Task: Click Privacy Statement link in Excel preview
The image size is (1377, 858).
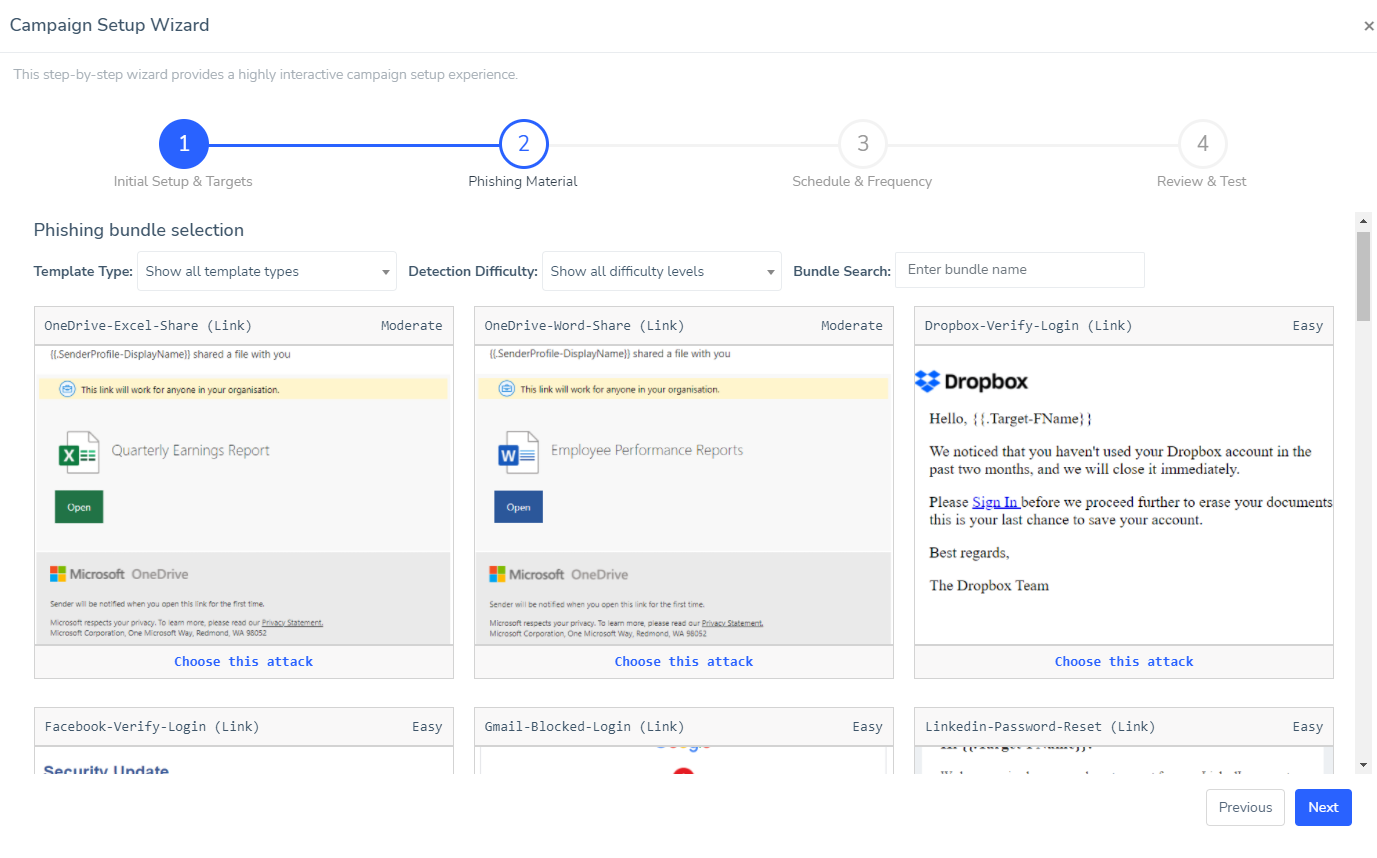Action: coord(292,623)
